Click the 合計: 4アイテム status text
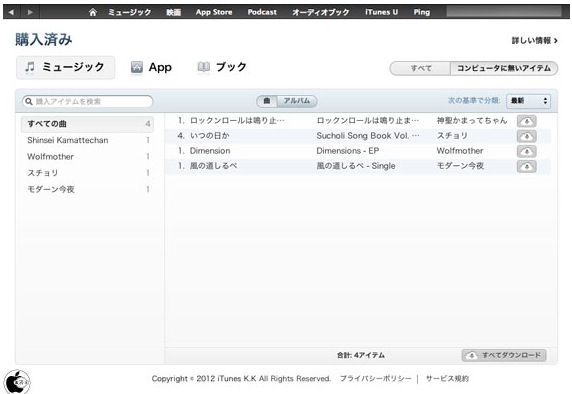The width and height of the screenshot is (572, 394). tap(360, 355)
